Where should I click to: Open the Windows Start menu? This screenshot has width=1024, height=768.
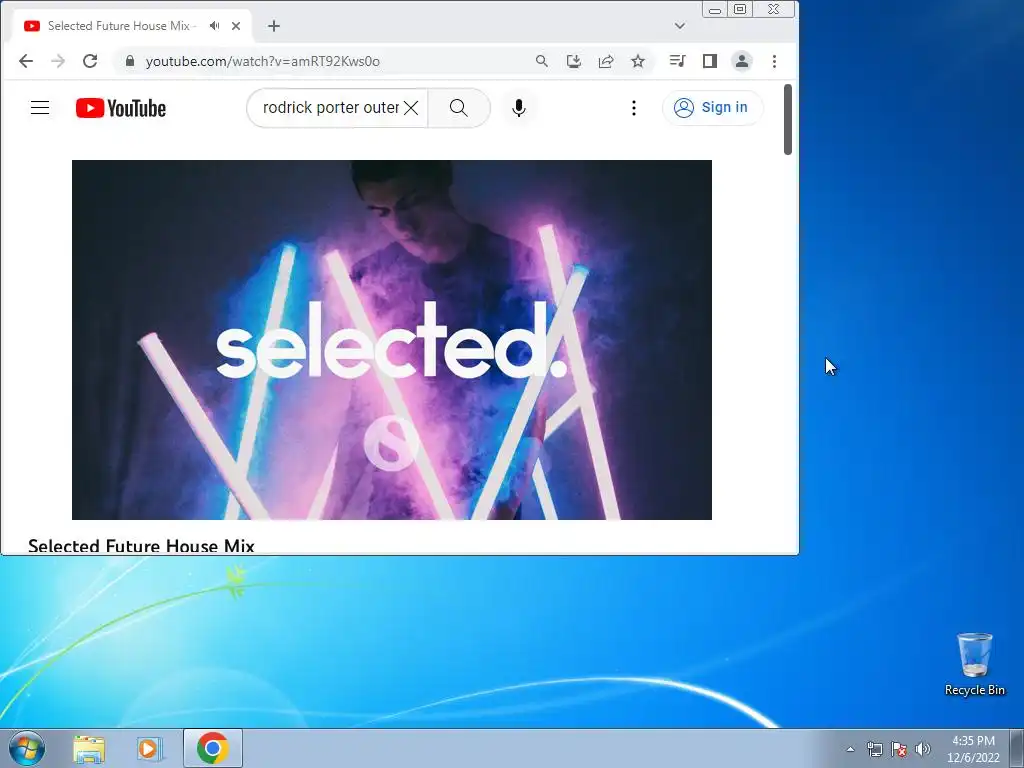point(27,748)
